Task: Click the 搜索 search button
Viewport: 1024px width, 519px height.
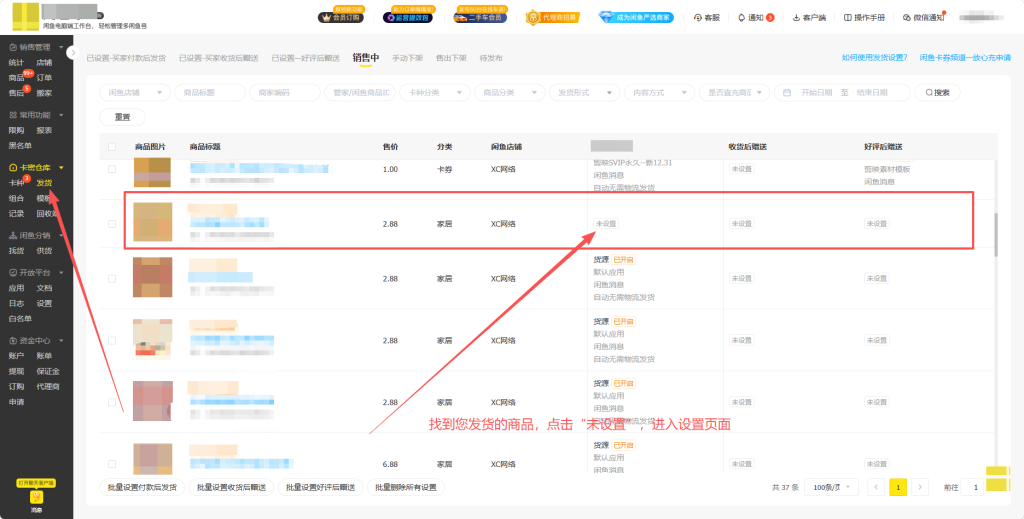Action: [937, 93]
